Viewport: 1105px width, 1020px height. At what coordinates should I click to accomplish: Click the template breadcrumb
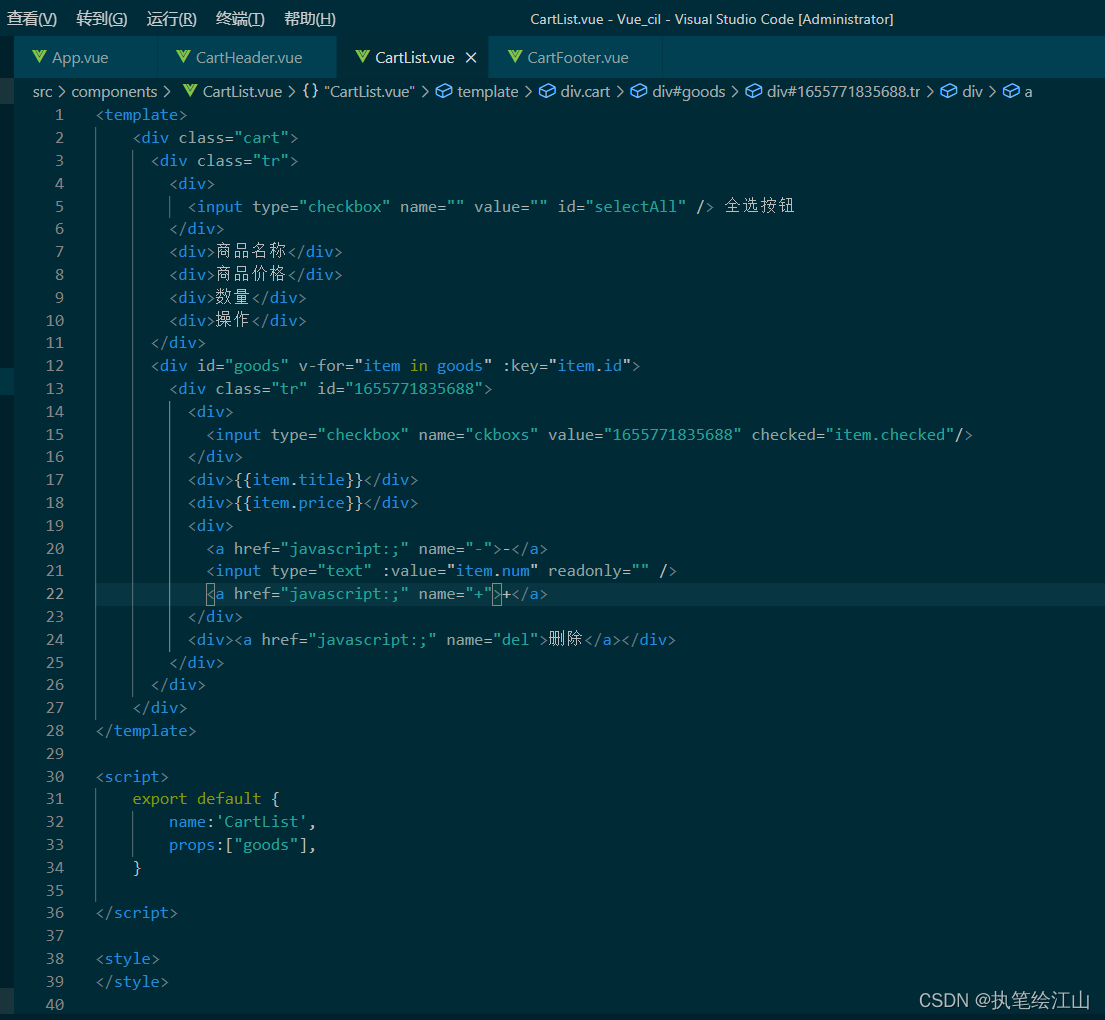pos(487,92)
